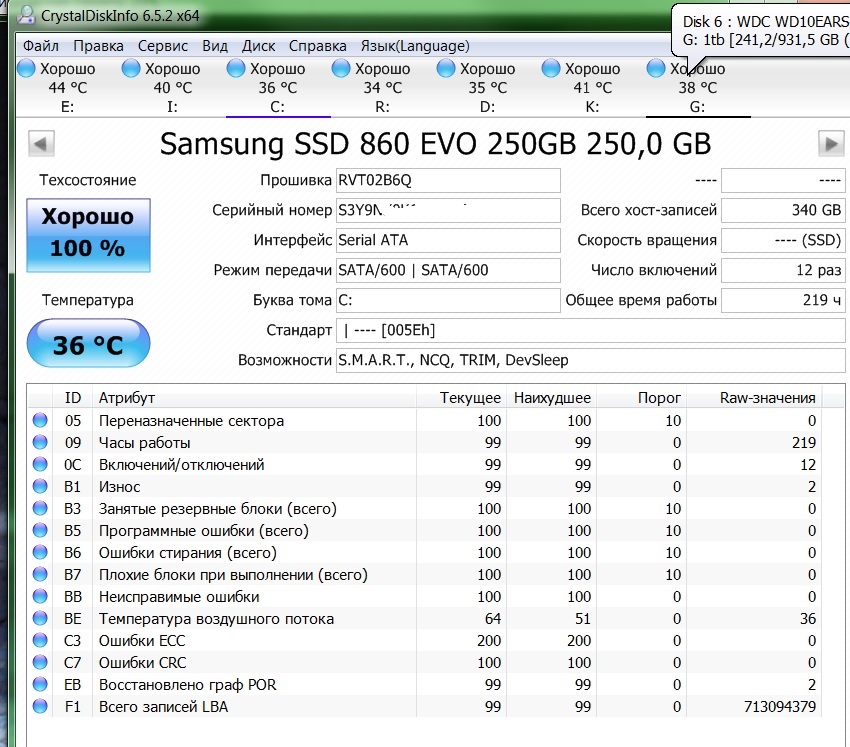The height and width of the screenshot is (747, 850).
Task: Select the Переназначенные сектора row text
Action: tap(191, 421)
